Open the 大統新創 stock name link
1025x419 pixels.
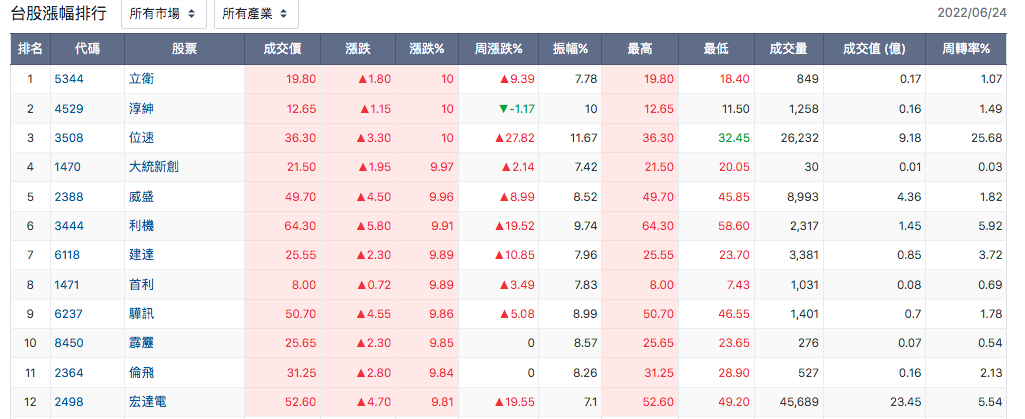click(154, 167)
